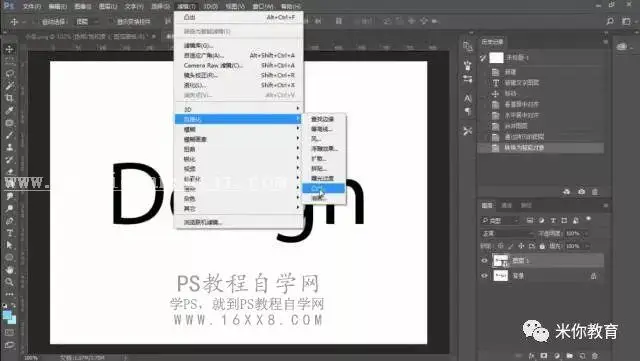640x361 pixels.
Task: Open fill 100% slider arrow
Action: tap(587, 246)
